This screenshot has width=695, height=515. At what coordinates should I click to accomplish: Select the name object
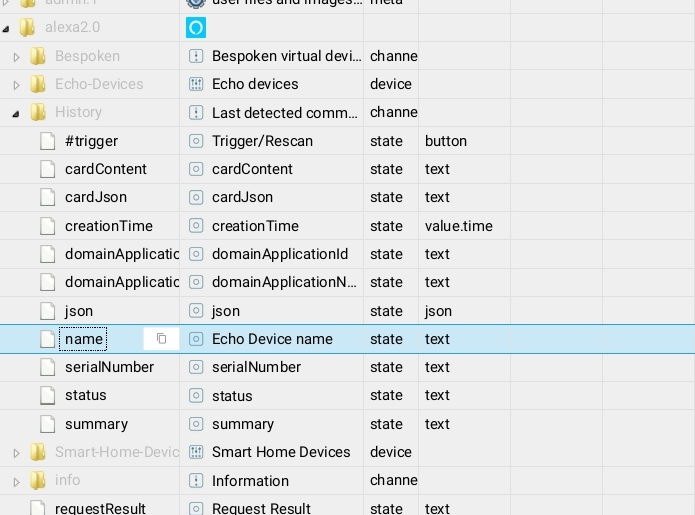pyautogui.click(x=83, y=339)
